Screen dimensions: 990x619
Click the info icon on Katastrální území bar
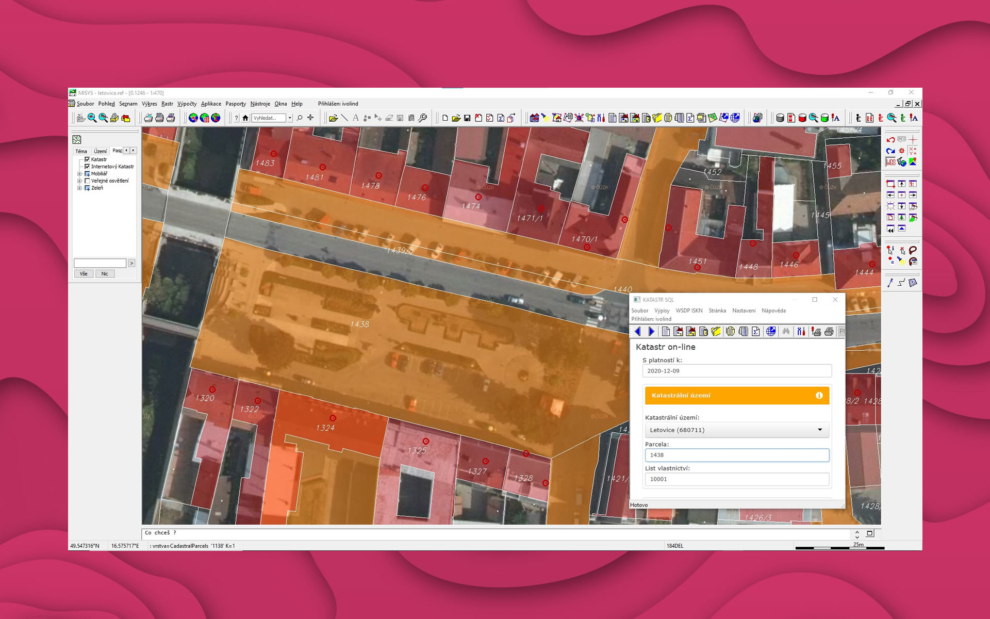click(x=819, y=395)
